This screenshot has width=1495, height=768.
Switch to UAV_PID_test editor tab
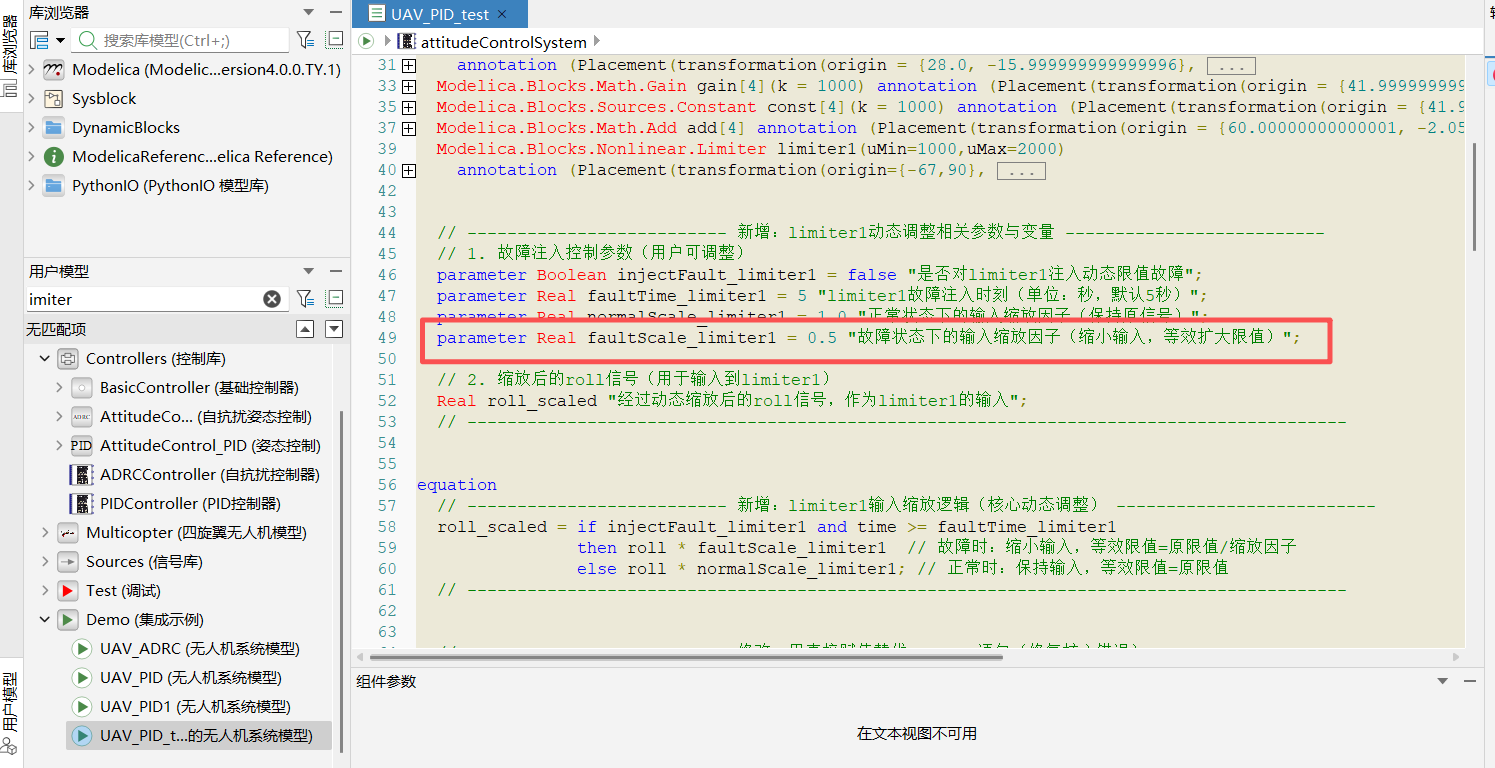tap(440, 14)
